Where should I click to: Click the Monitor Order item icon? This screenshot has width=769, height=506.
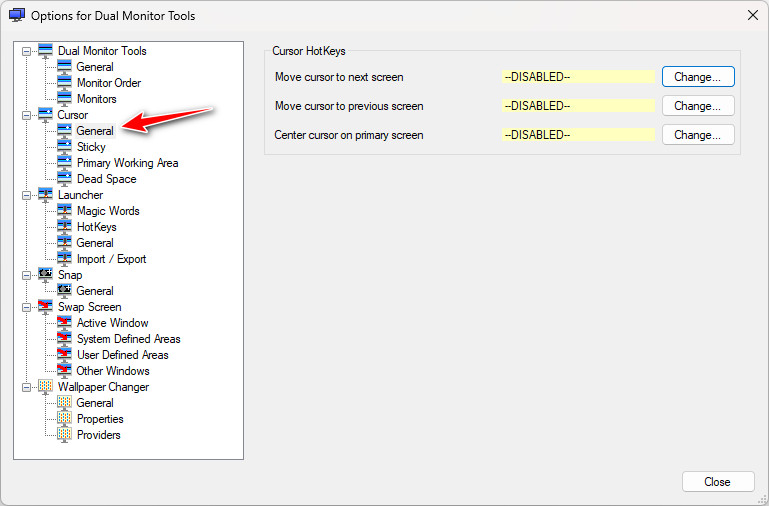pyautogui.click(x=64, y=83)
